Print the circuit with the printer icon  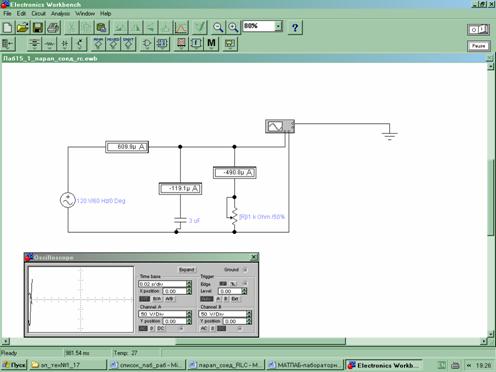coord(53,27)
